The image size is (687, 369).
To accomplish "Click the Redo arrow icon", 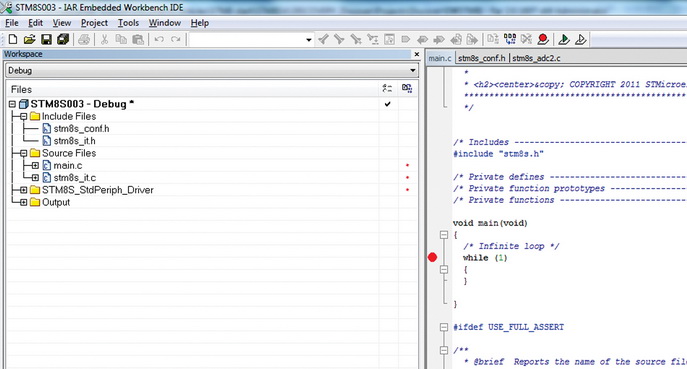I will click(x=176, y=39).
